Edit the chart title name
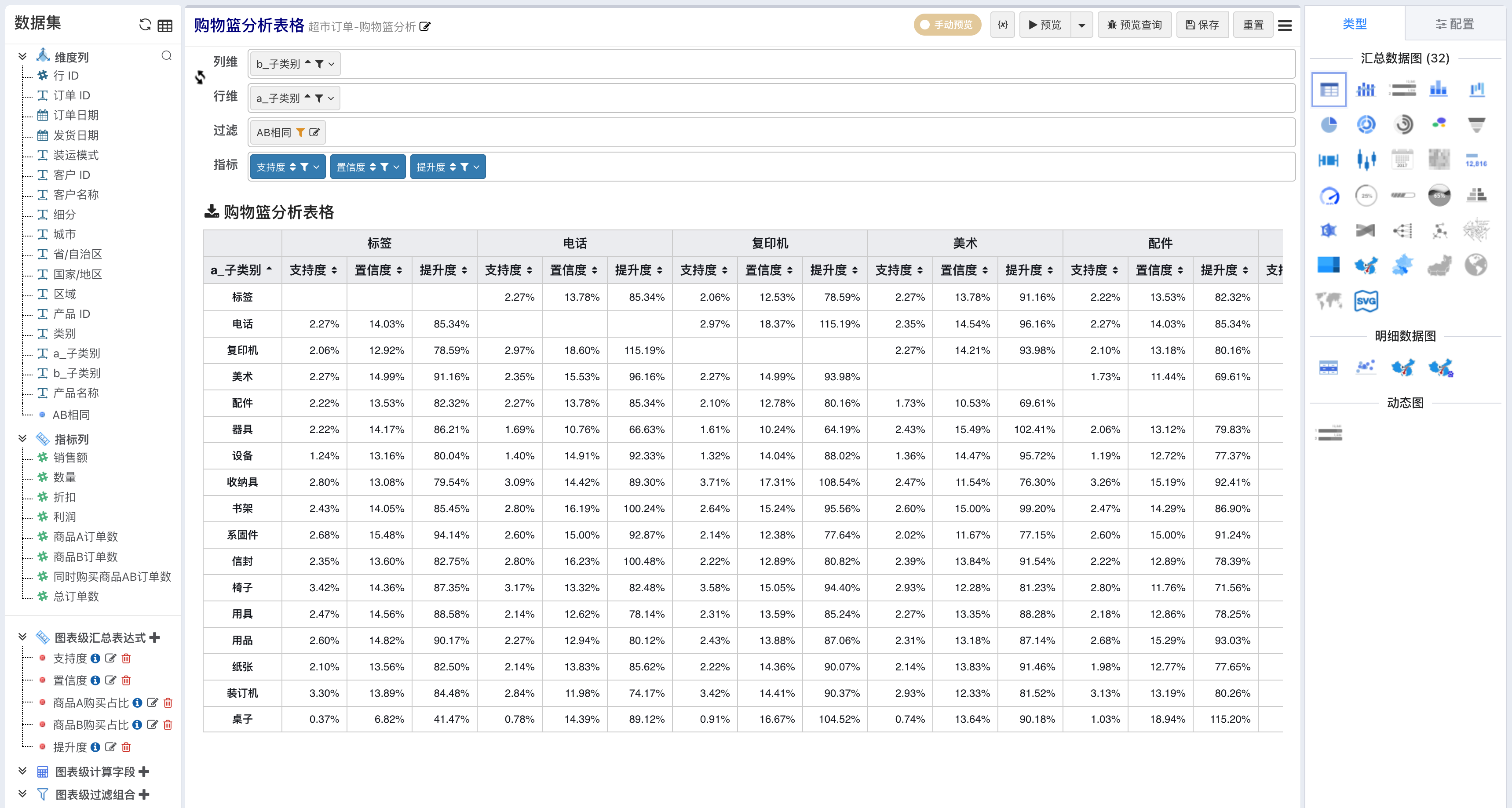 [x=425, y=26]
